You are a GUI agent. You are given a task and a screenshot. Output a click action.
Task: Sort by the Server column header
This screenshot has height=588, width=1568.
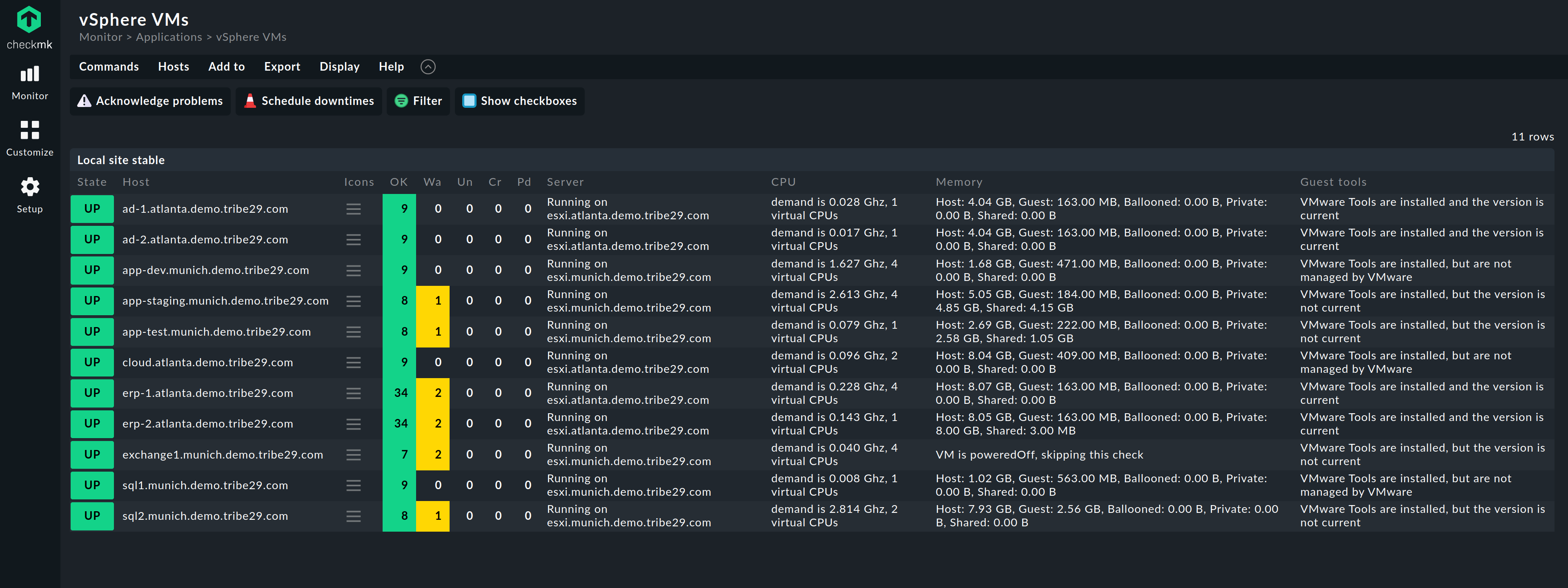565,182
